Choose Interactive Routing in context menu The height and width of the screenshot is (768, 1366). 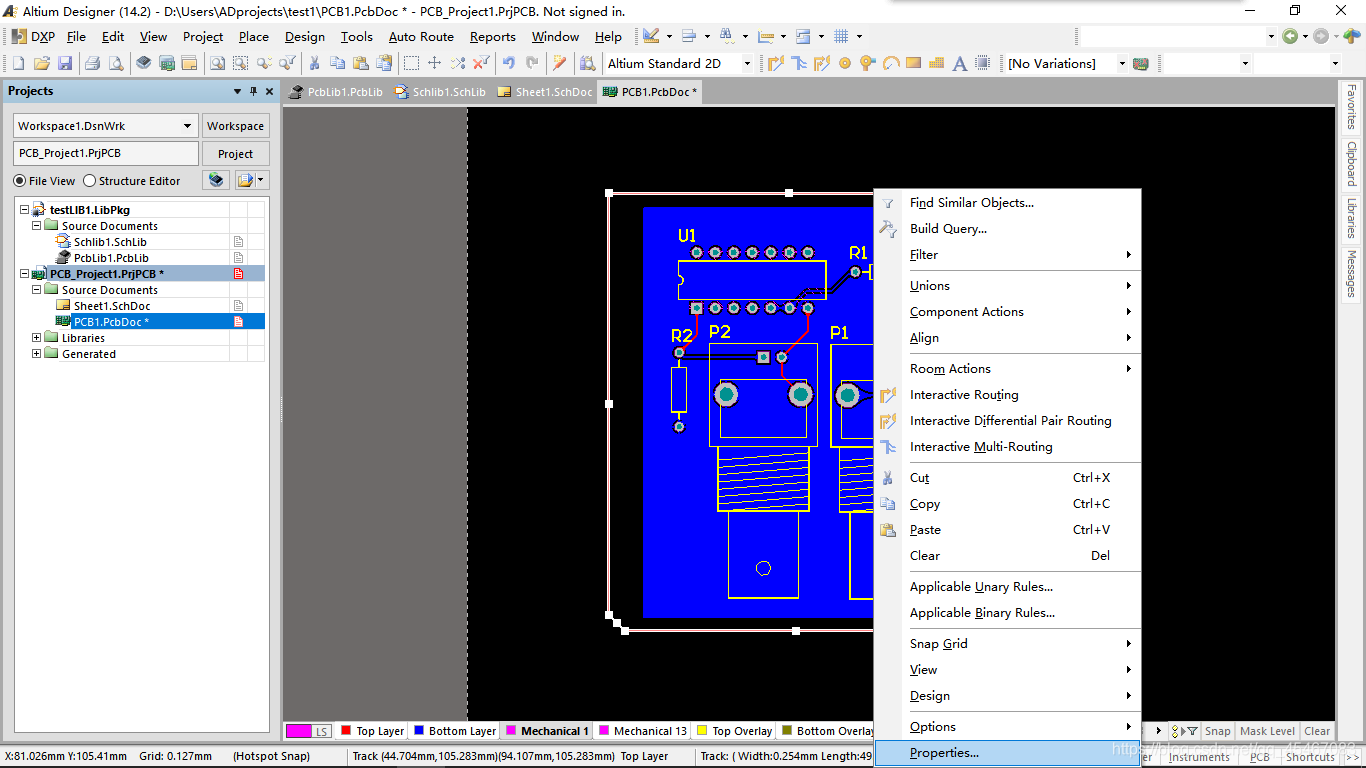1008,395
